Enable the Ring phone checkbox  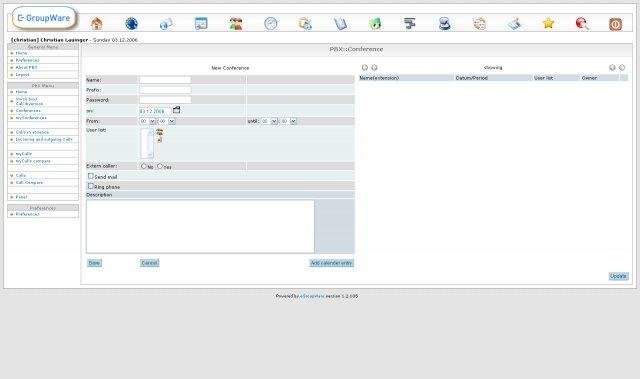pyautogui.click(x=91, y=186)
